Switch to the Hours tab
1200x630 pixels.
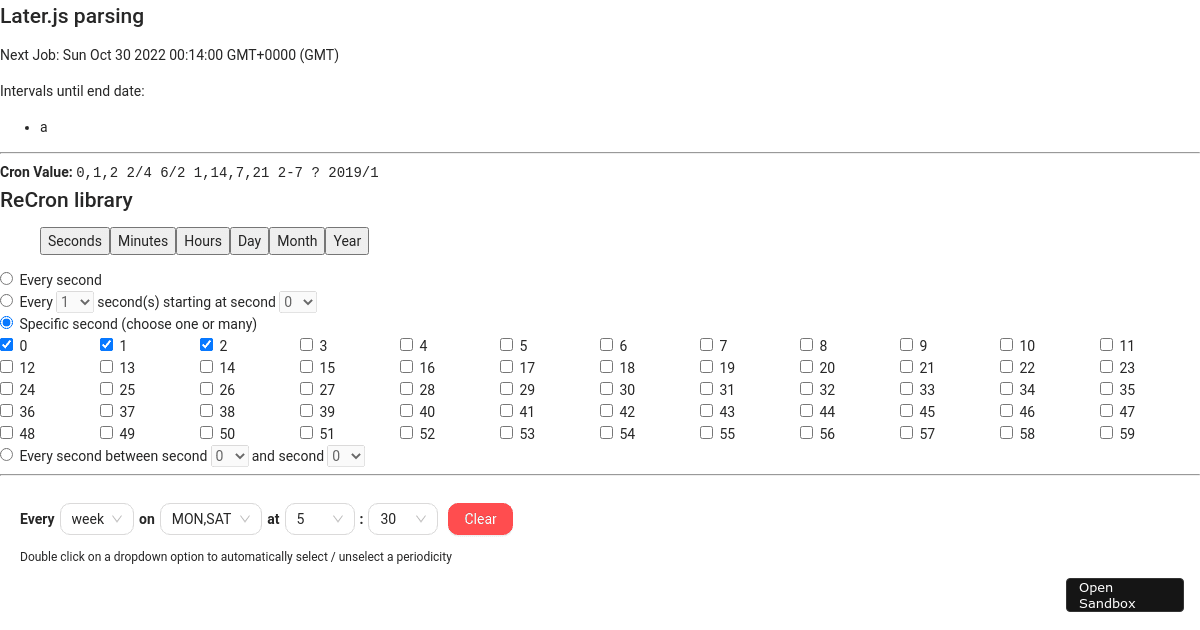(203, 240)
